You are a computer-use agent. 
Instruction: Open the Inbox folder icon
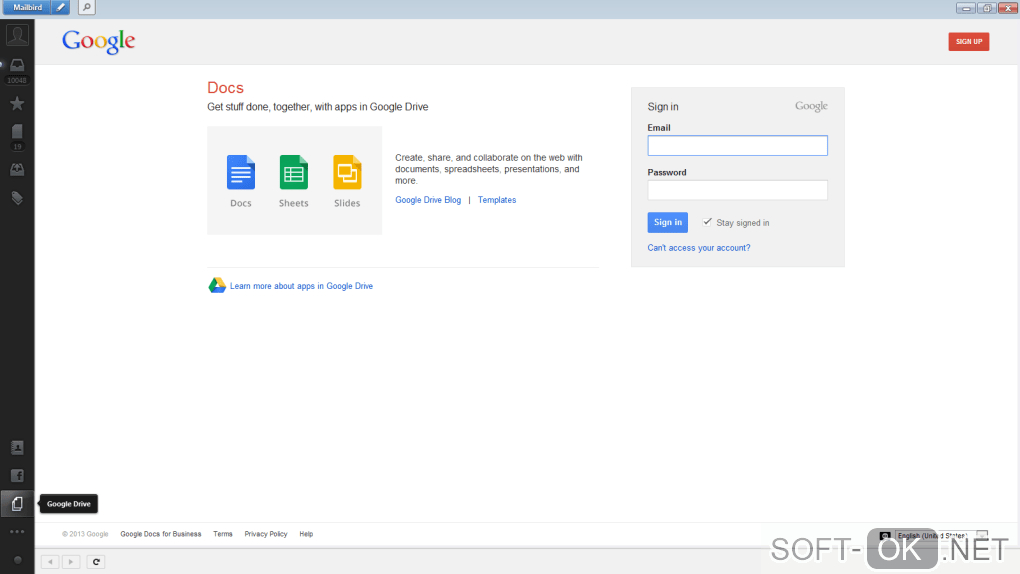pyautogui.click(x=18, y=65)
